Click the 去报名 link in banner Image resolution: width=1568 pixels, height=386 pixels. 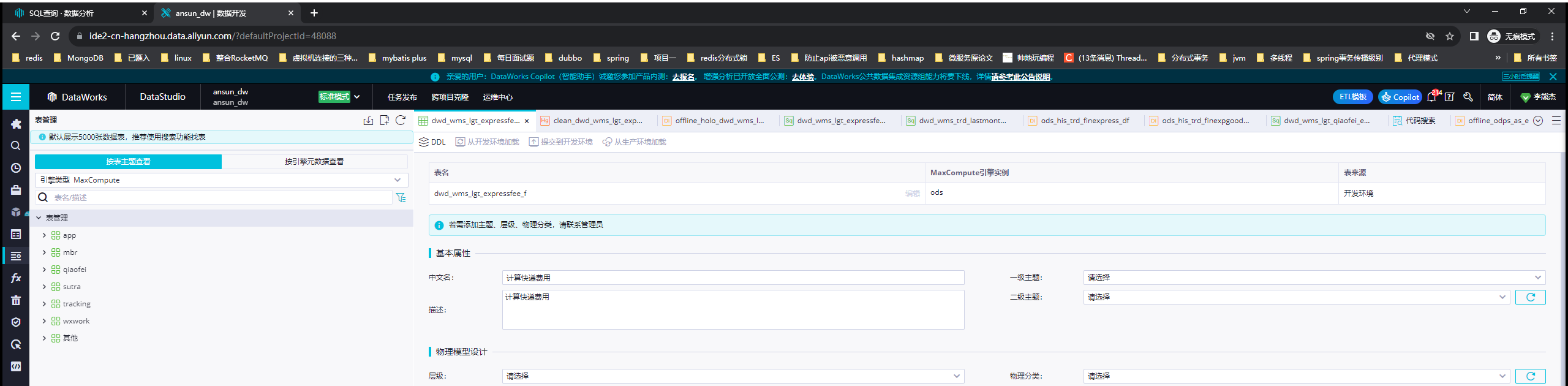(x=684, y=77)
